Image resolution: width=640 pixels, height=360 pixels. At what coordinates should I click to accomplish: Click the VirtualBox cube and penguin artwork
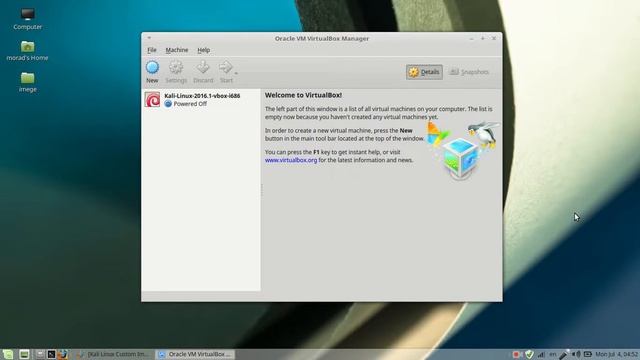[x=462, y=150]
